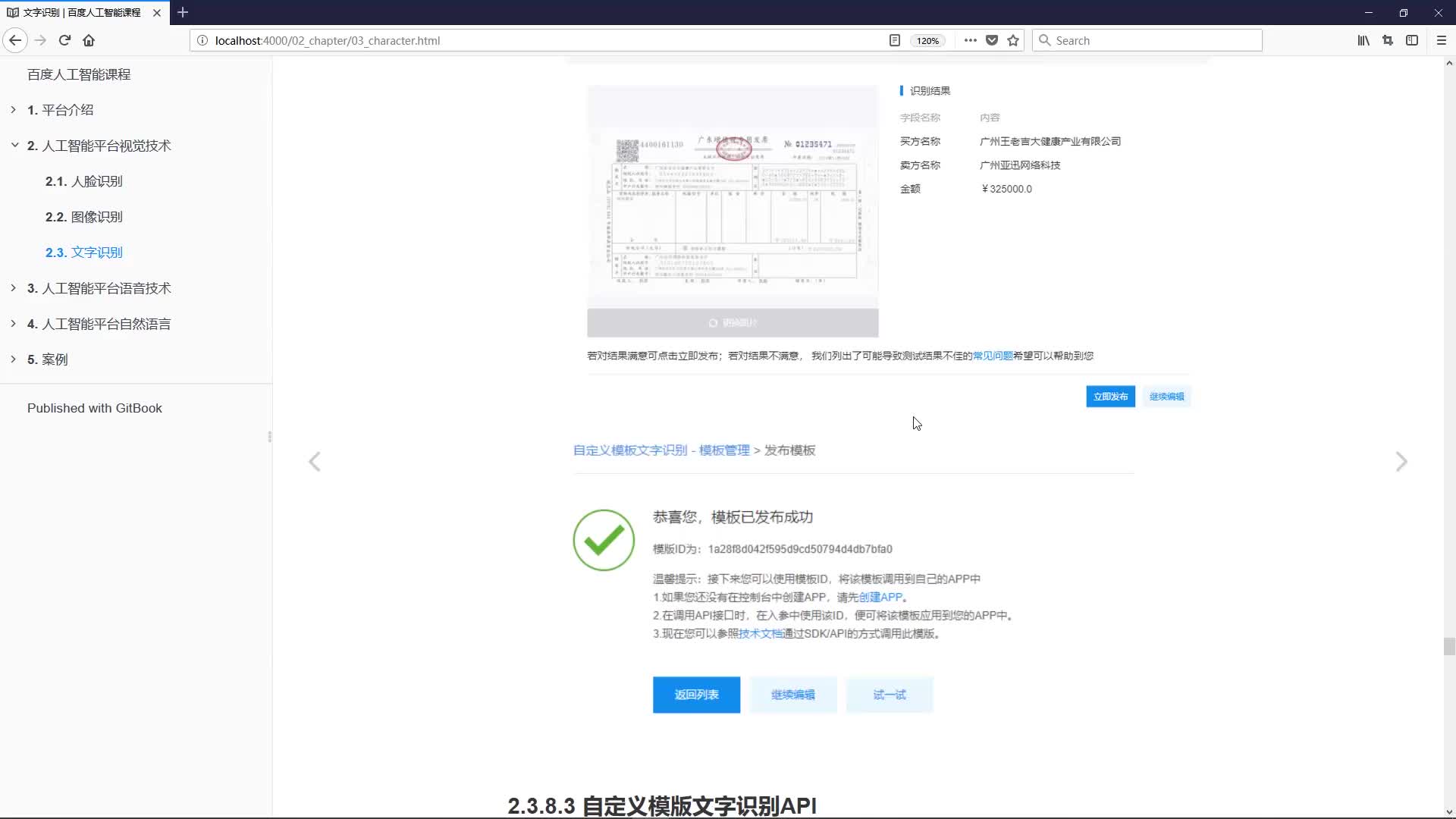Screen dimensions: 1456x819
Task: Open 2.2 图像识别 section
Action: 83,217
